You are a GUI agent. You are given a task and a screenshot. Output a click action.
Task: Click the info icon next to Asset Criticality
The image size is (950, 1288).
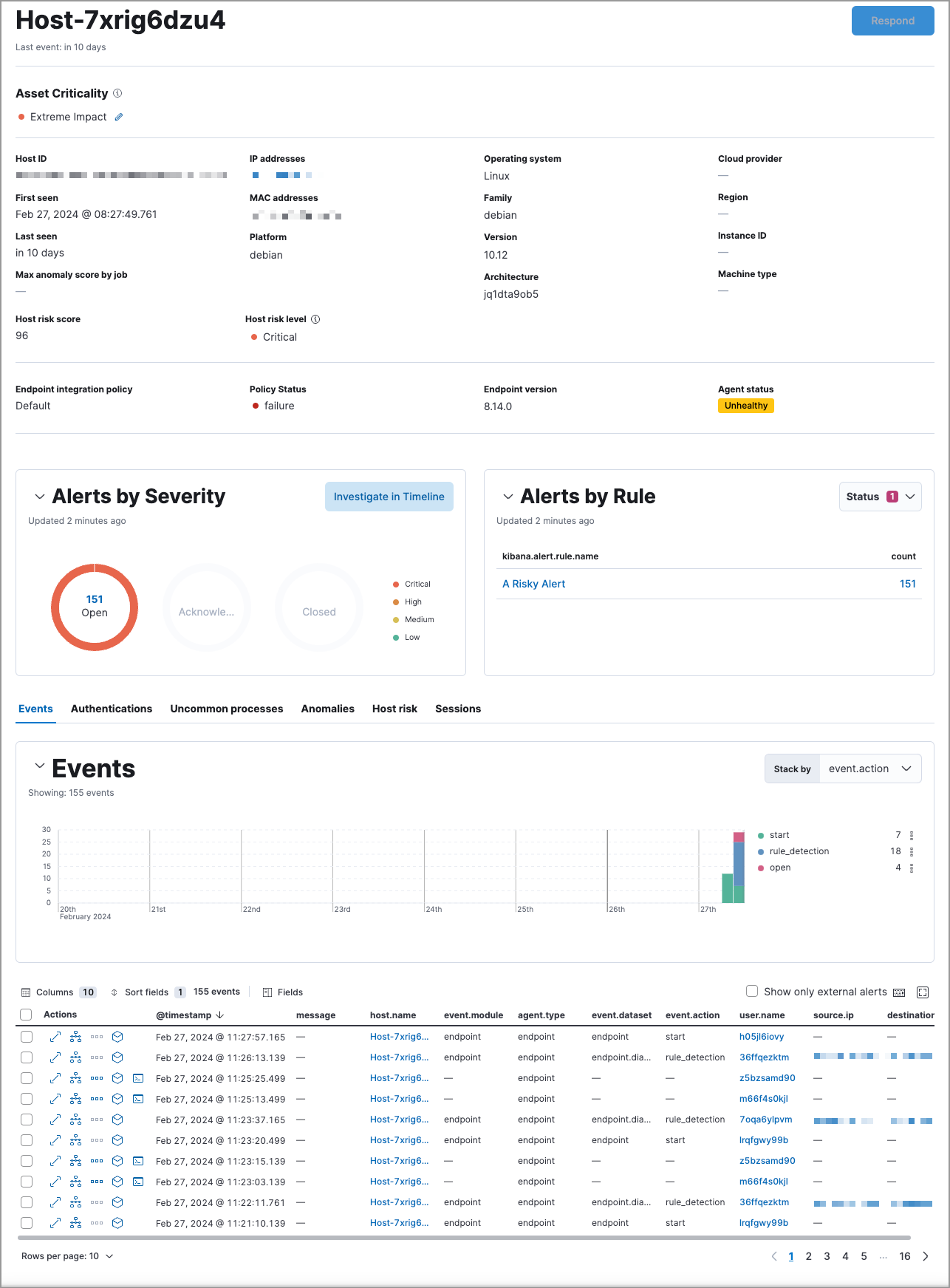pos(117,93)
